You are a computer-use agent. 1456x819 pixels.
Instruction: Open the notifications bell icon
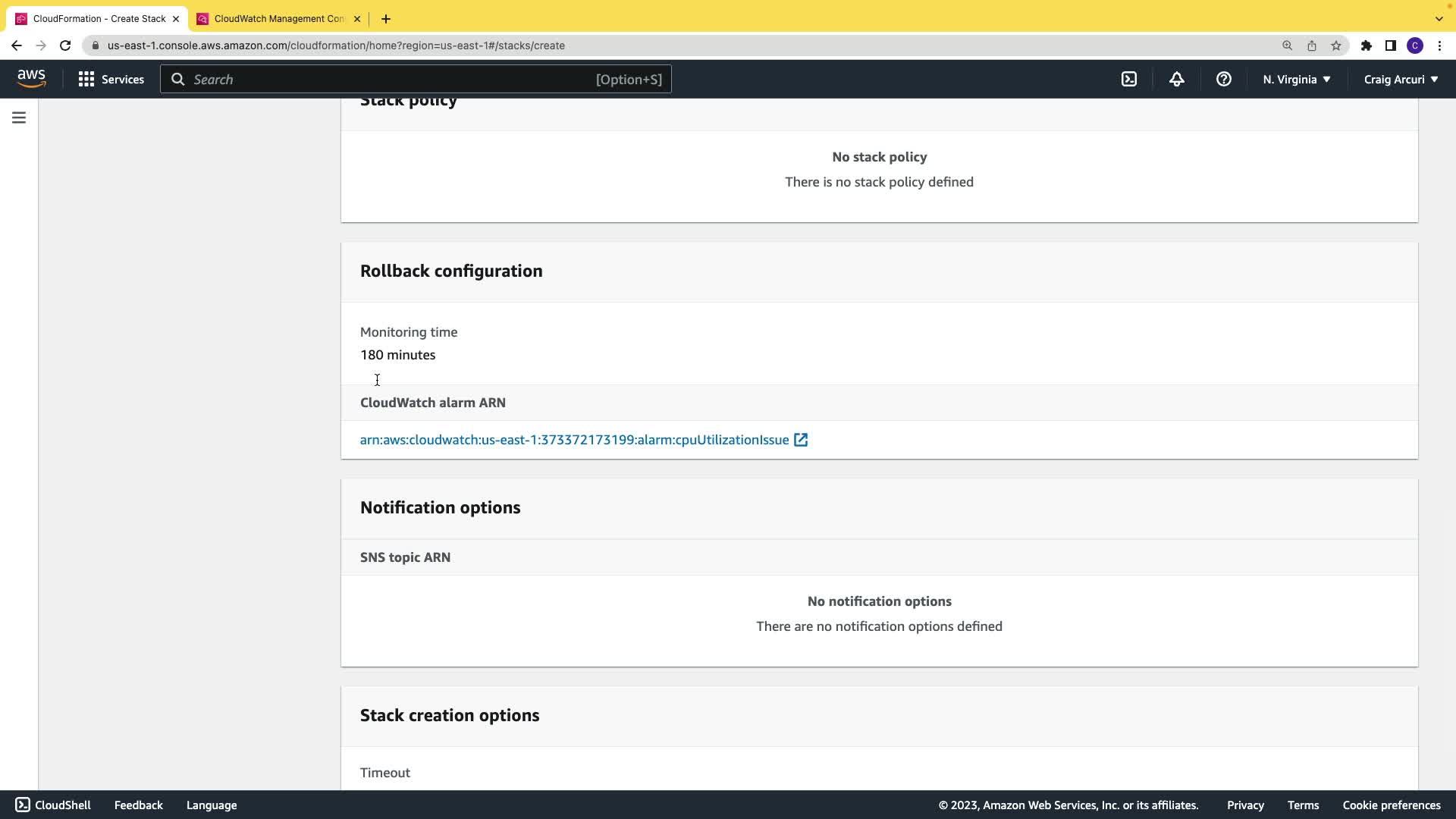point(1176,79)
